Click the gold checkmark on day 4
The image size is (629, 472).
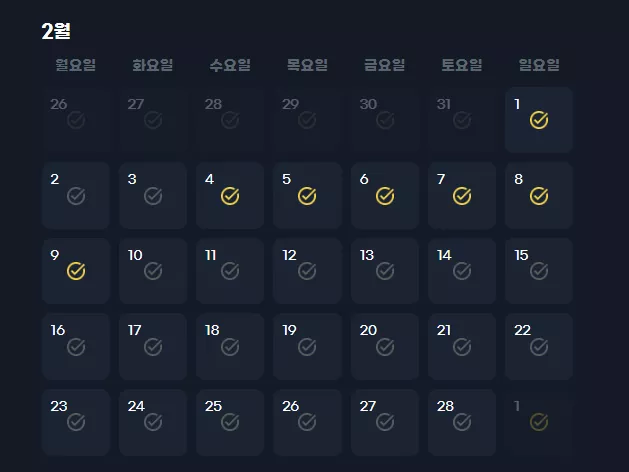(x=230, y=196)
